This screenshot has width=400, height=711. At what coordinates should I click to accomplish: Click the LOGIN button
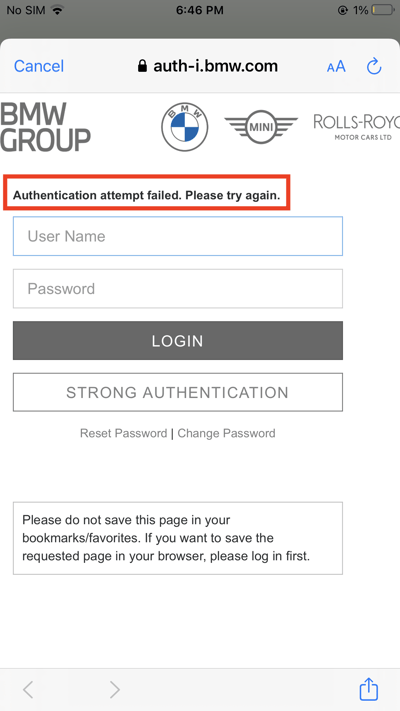(178, 341)
